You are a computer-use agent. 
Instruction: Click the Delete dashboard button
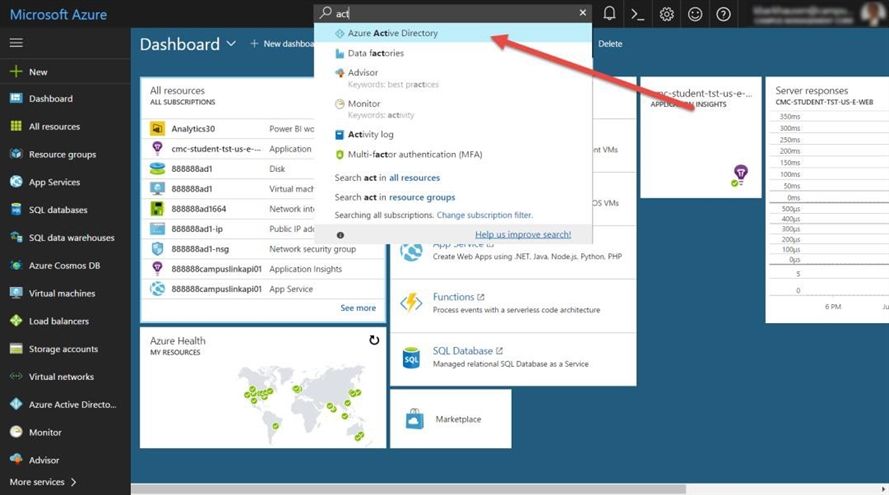click(x=610, y=44)
